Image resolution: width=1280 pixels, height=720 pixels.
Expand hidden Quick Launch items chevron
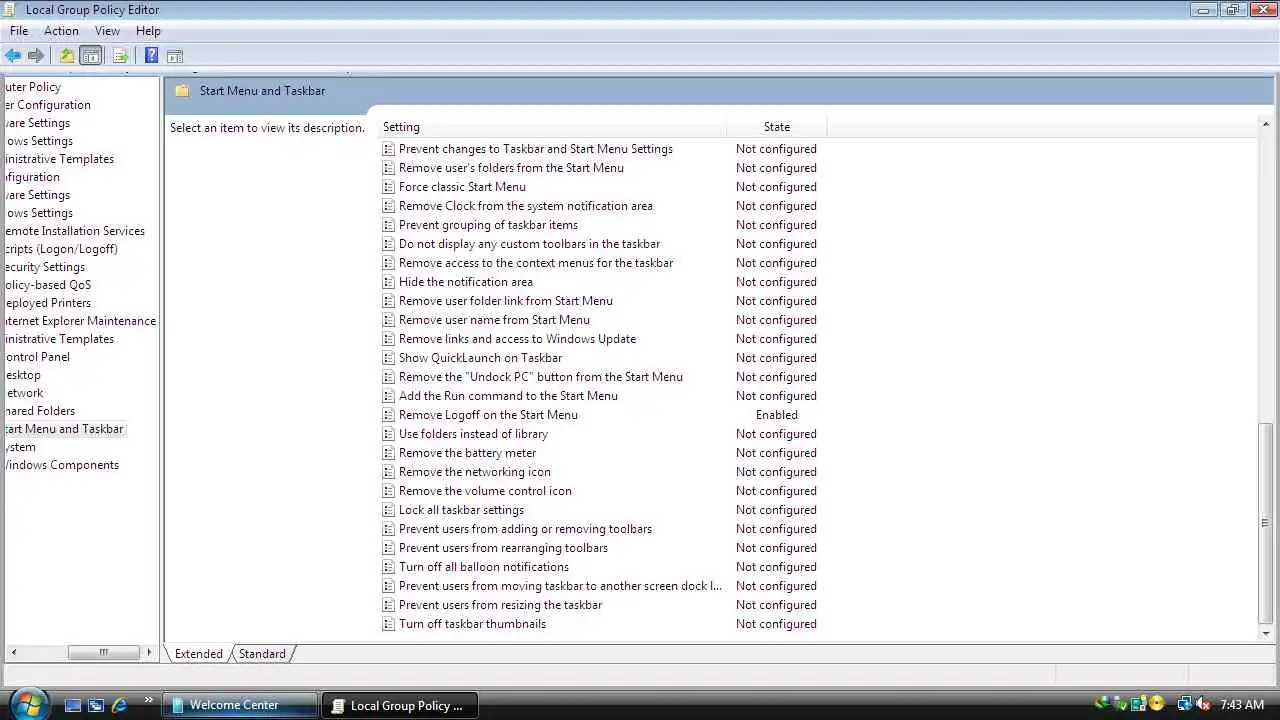[x=149, y=701]
